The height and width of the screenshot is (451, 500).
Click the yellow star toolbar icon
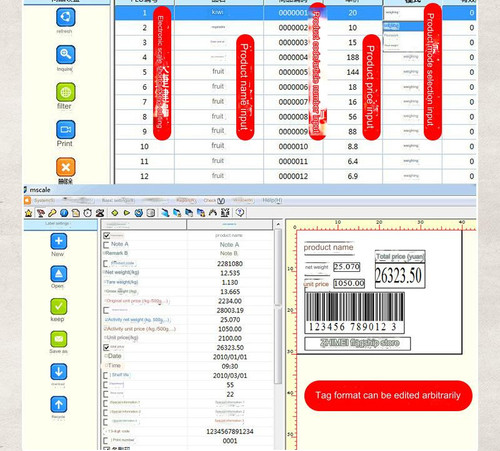(29, 213)
